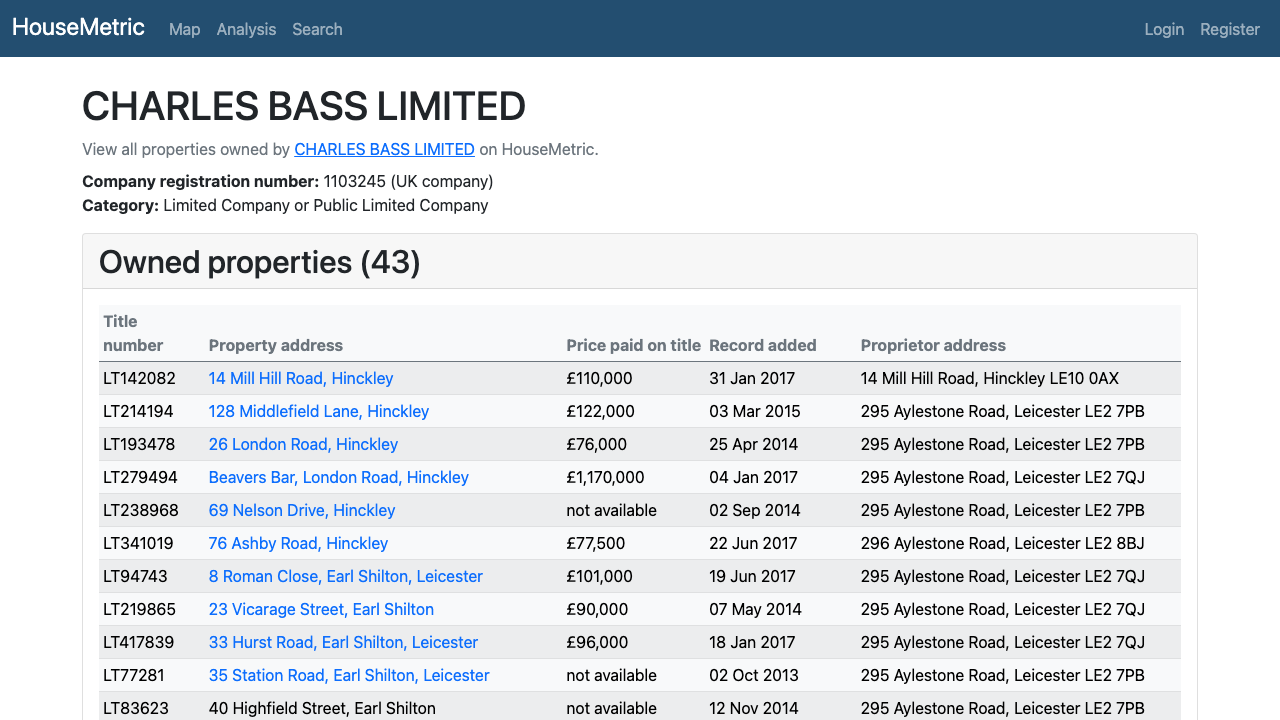This screenshot has width=1280, height=720.
Task: Click 8 Roman Close, Earl Shilton link
Action: pyautogui.click(x=345, y=576)
